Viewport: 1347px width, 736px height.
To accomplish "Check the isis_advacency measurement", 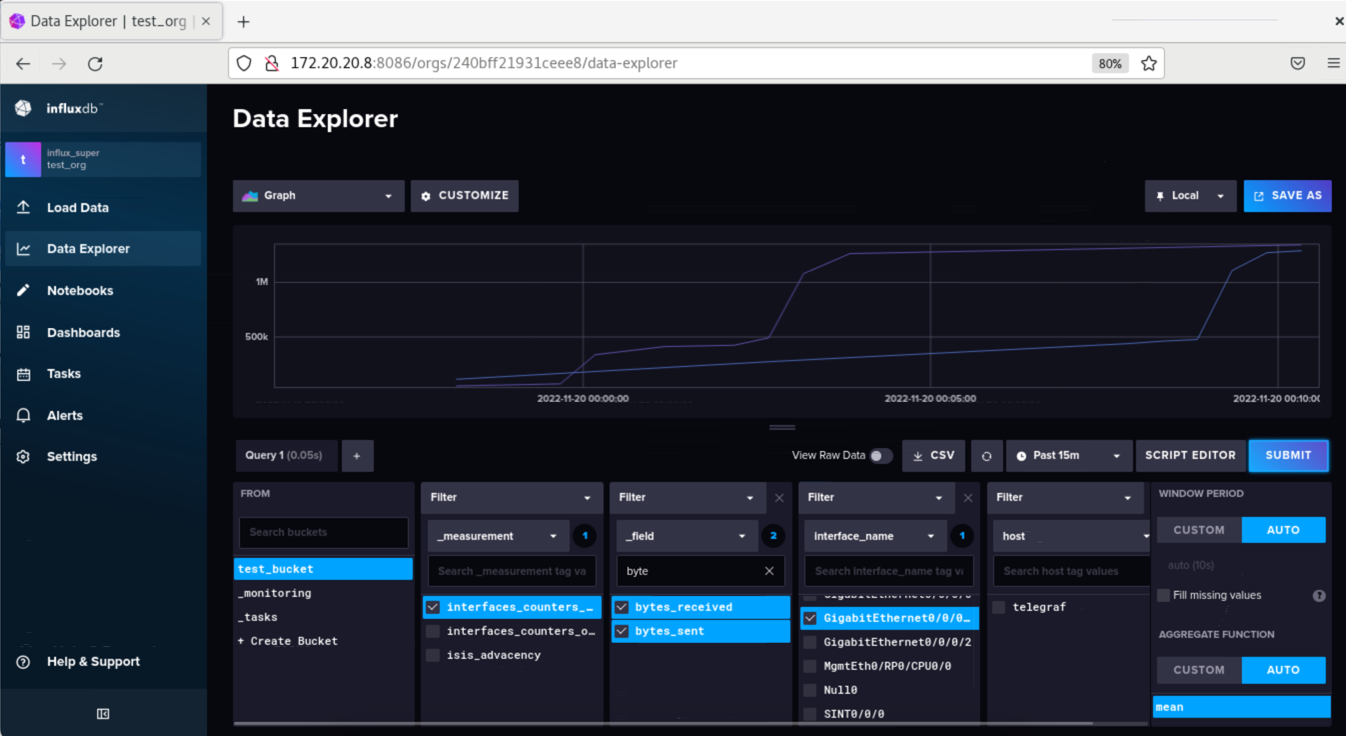I will 433,655.
